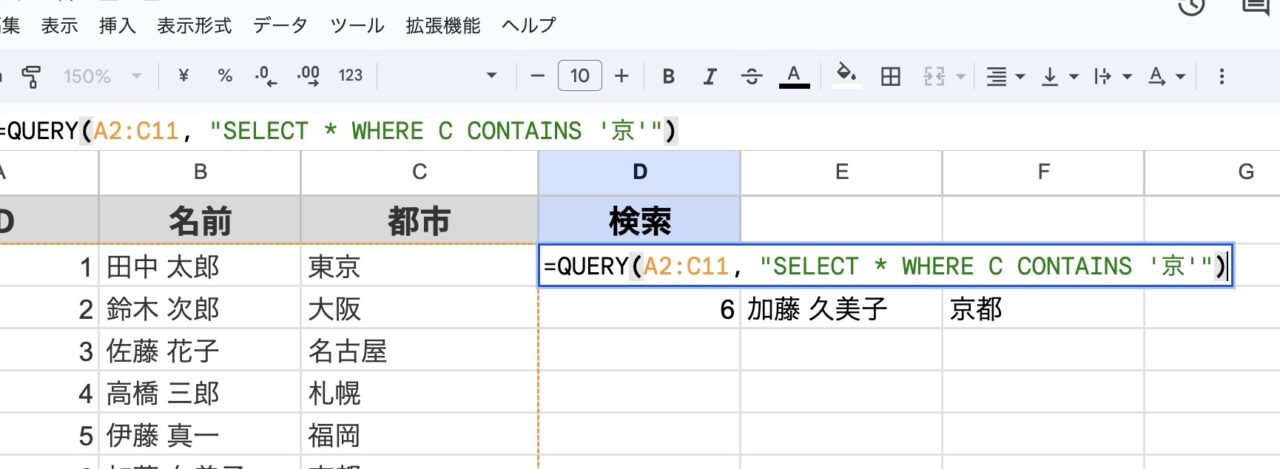Increase decimal places
1280x469 pixels.
click(x=308, y=76)
